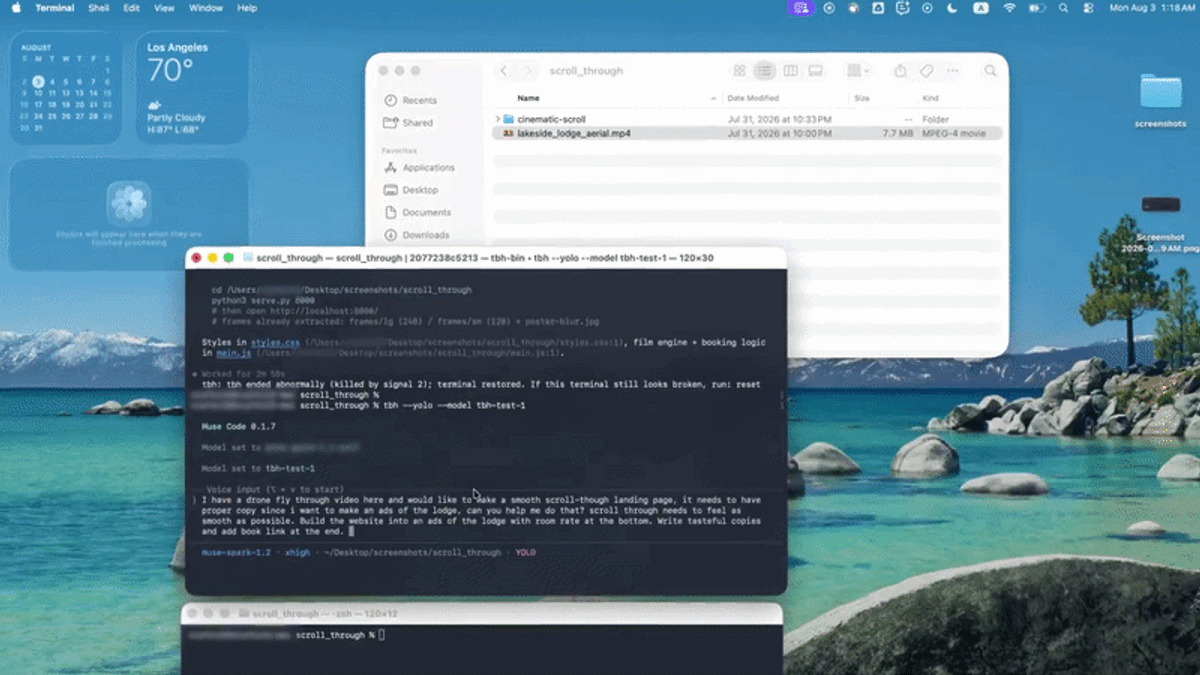Open Control Center in menu bar
The width and height of the screenshot is (1200, 675).
click(1088, 8)
